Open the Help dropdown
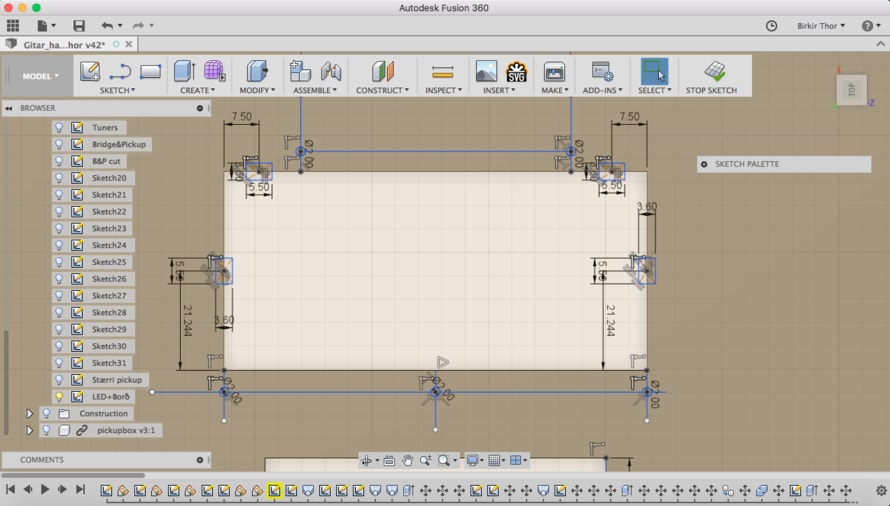The height and width of the screenshot is (506, 890). pyautogui.click(x=870, y=26)
